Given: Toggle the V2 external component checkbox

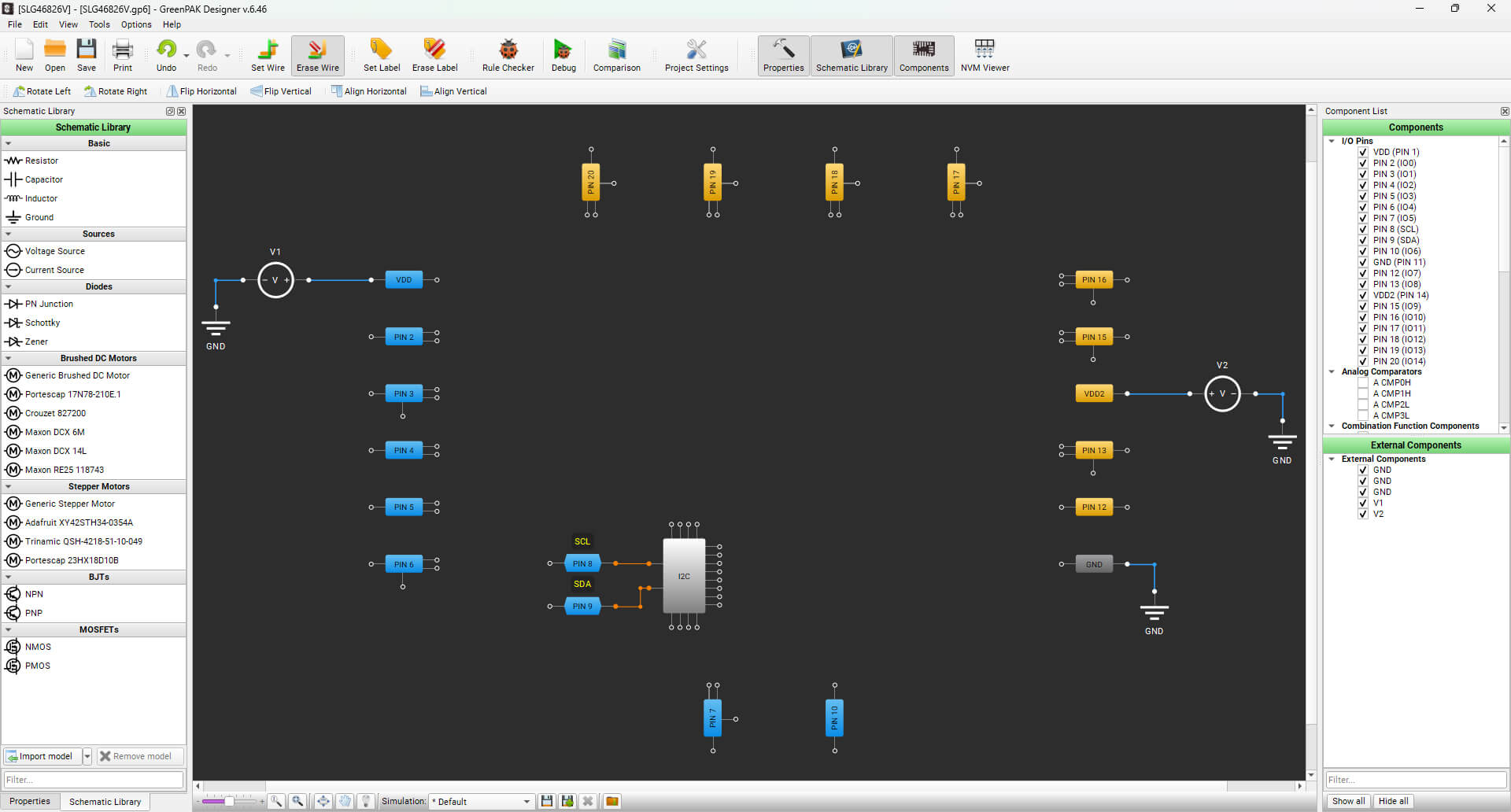Looking at the screenshot, I should pos(1362,515).
